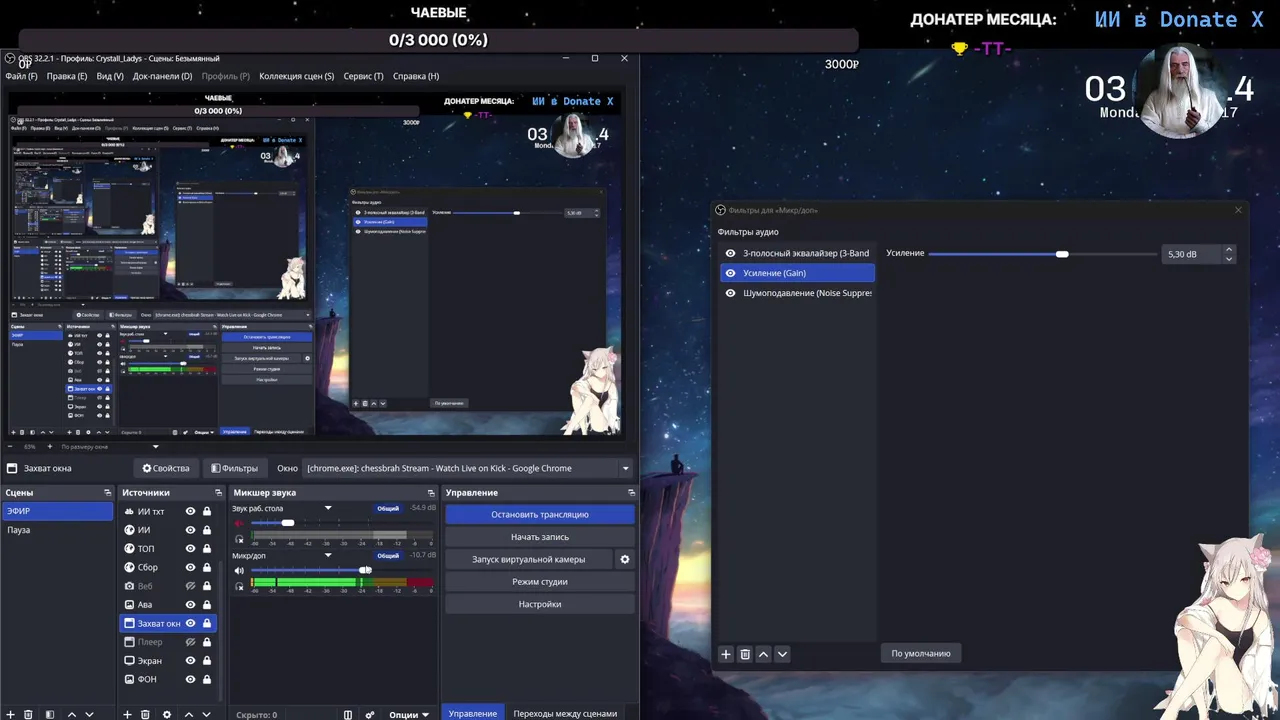Toggle monitoring headphones for Микр/доп

[x=239, y=586]
